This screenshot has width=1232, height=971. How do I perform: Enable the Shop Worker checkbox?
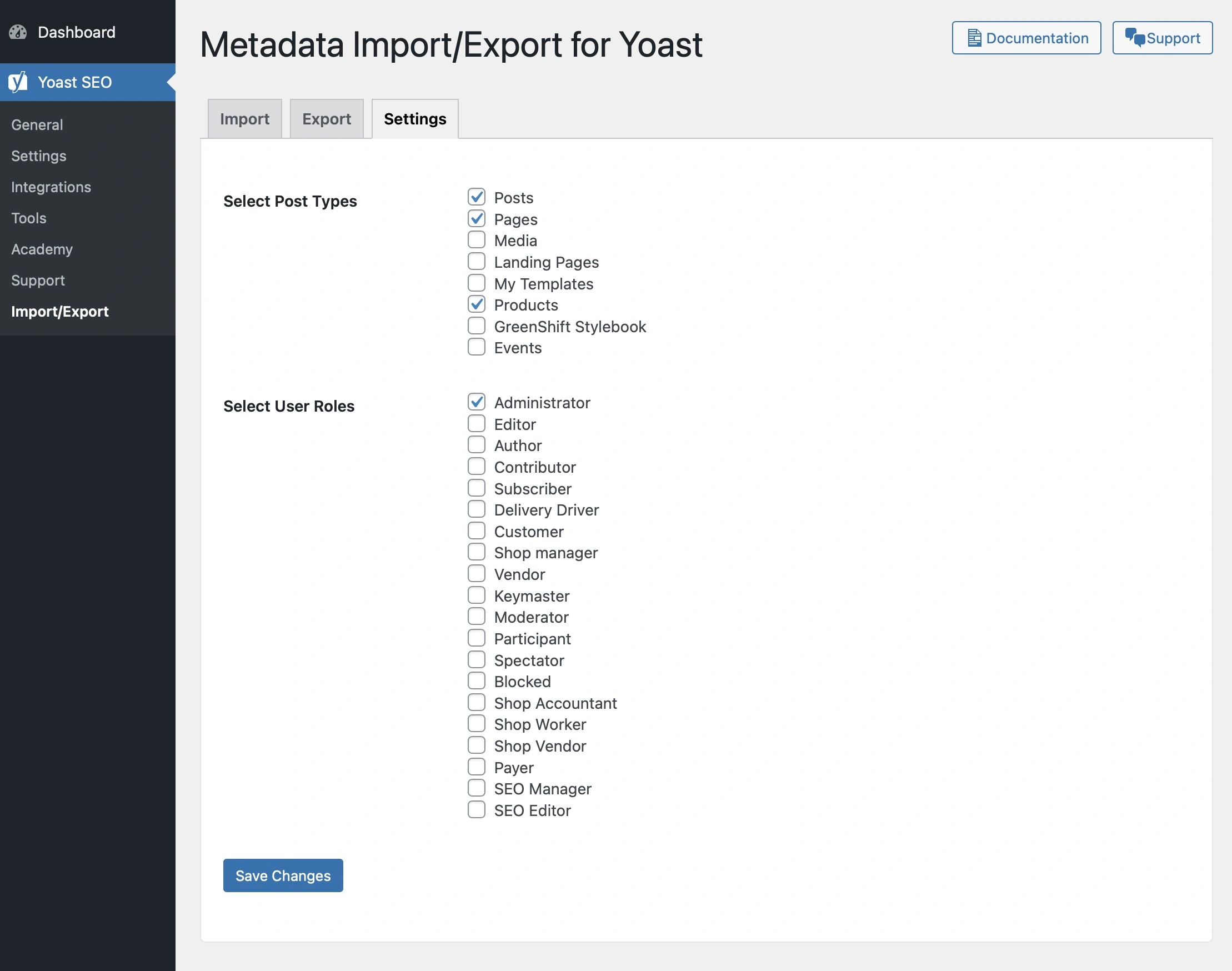click(x=477, y=723)
